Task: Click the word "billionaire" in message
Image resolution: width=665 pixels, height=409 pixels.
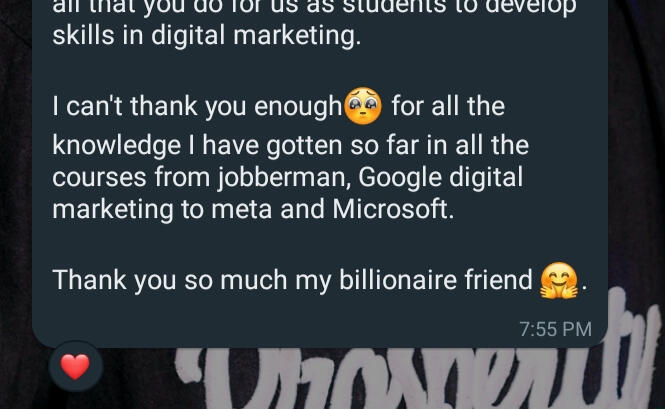Action: coord(397,280)
